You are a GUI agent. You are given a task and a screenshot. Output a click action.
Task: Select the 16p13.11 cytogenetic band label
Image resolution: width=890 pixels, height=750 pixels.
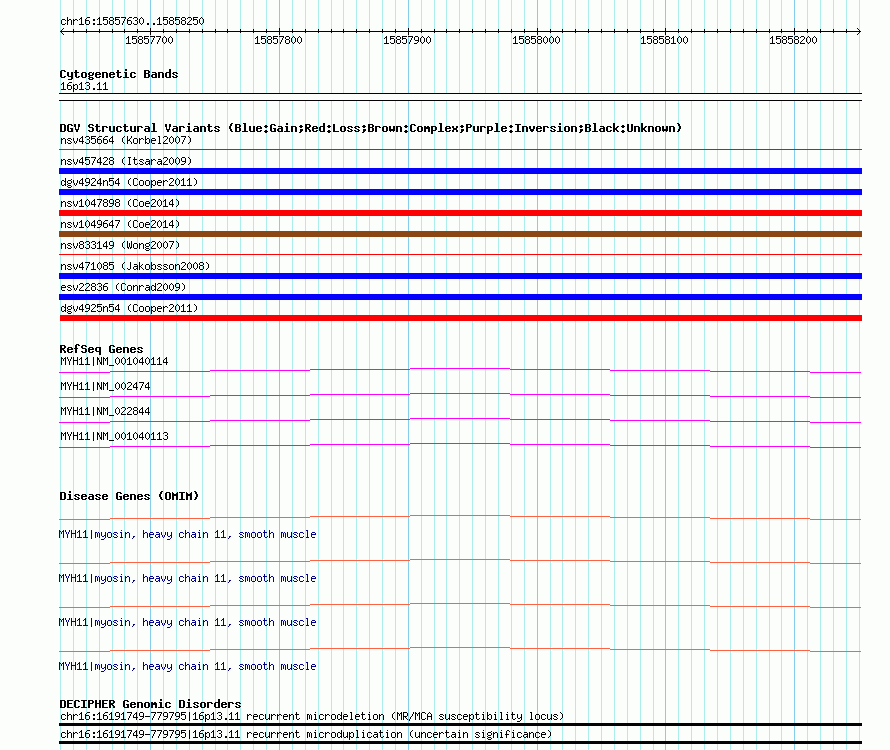coord(84,87)
